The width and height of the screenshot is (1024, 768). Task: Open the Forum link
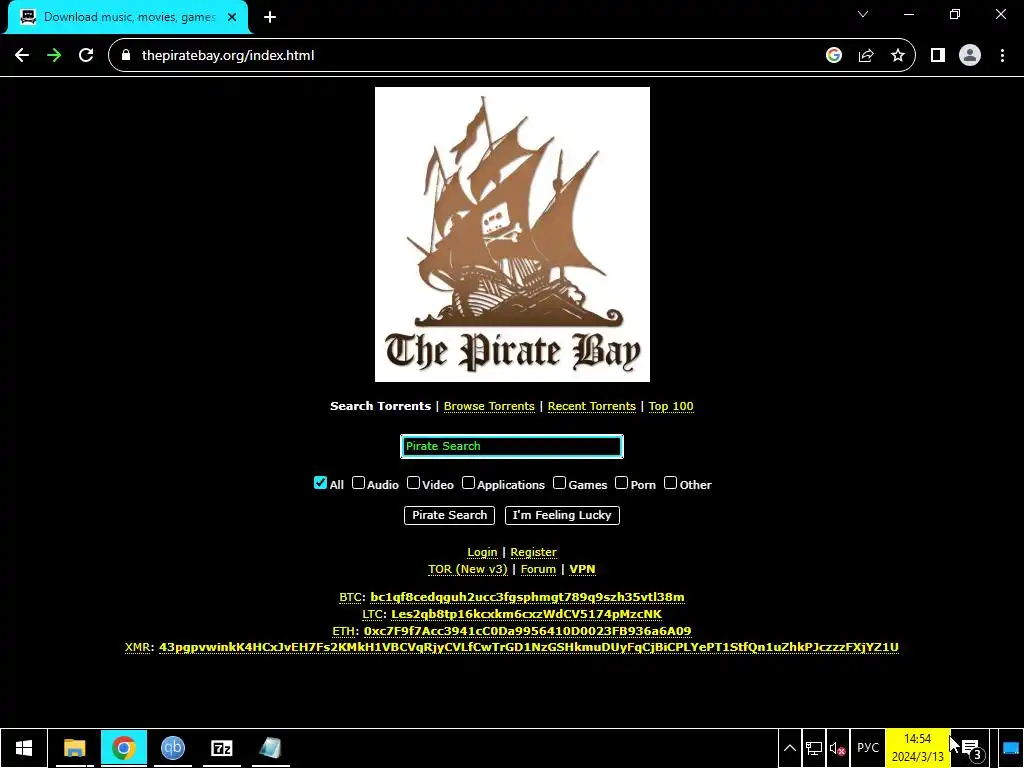point(538,569)
